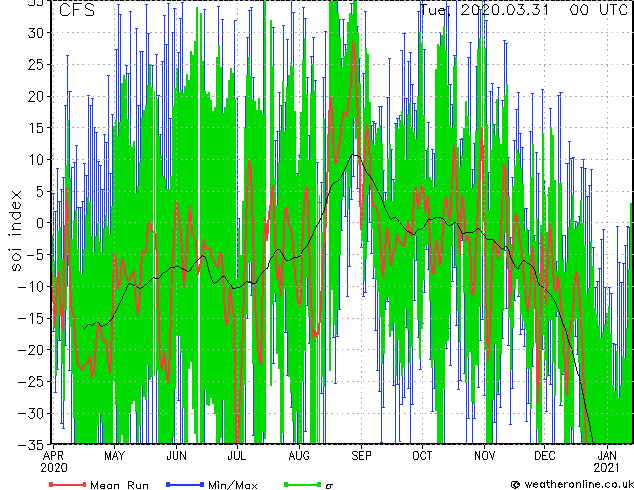Click the CFS model title label

tap(77, 10)
